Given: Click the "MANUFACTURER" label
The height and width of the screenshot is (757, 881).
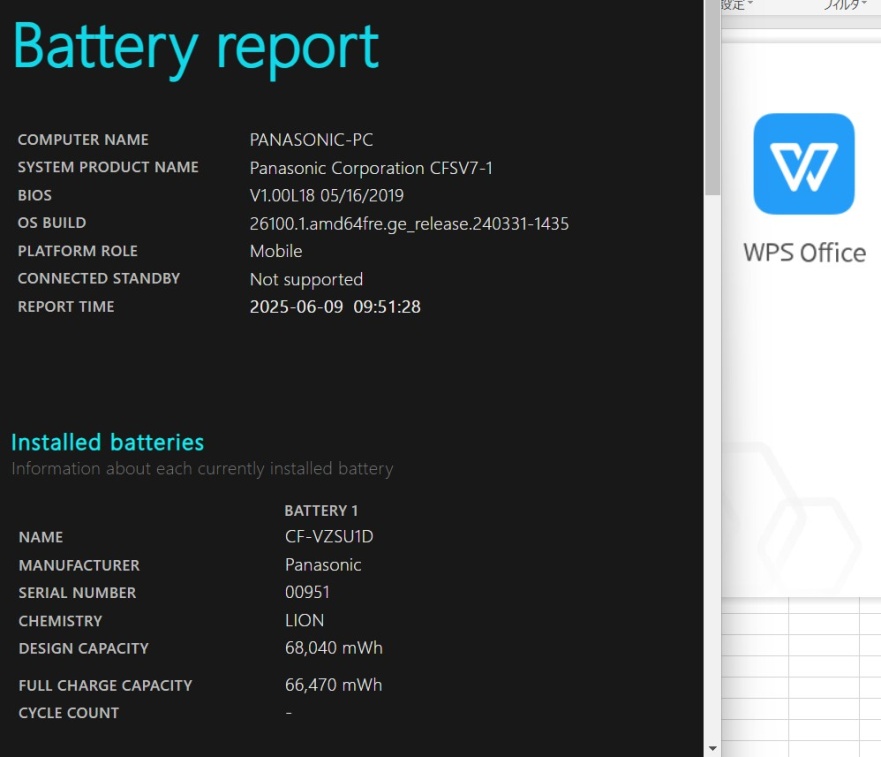Looking at the screenshot, I should (79, 565).
